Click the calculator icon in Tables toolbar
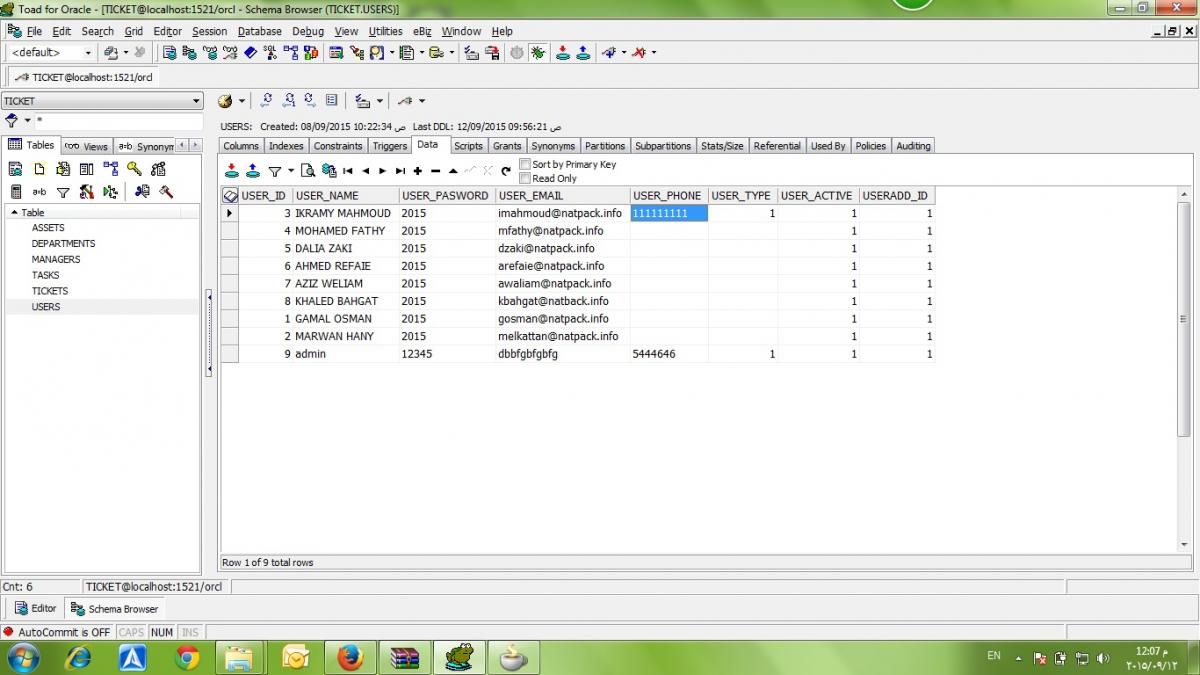Viewport: 1200px width, 675px height. (16, 192)
